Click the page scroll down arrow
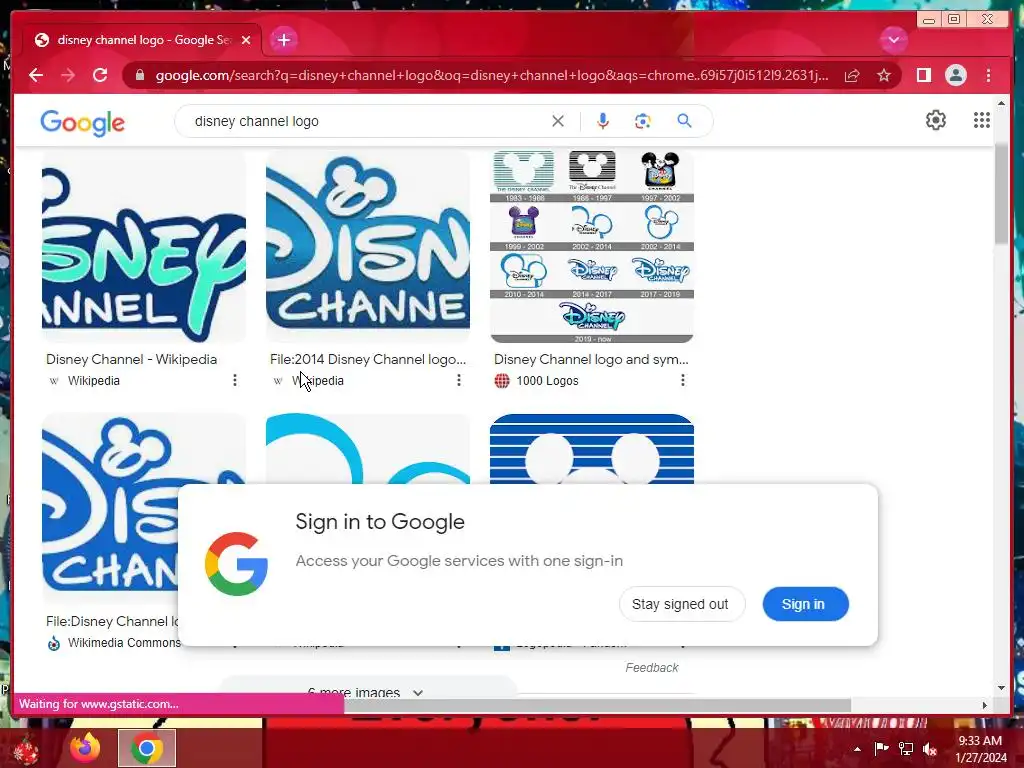The height and width of the screenshot is (768, 1024). click(1002, 687)
